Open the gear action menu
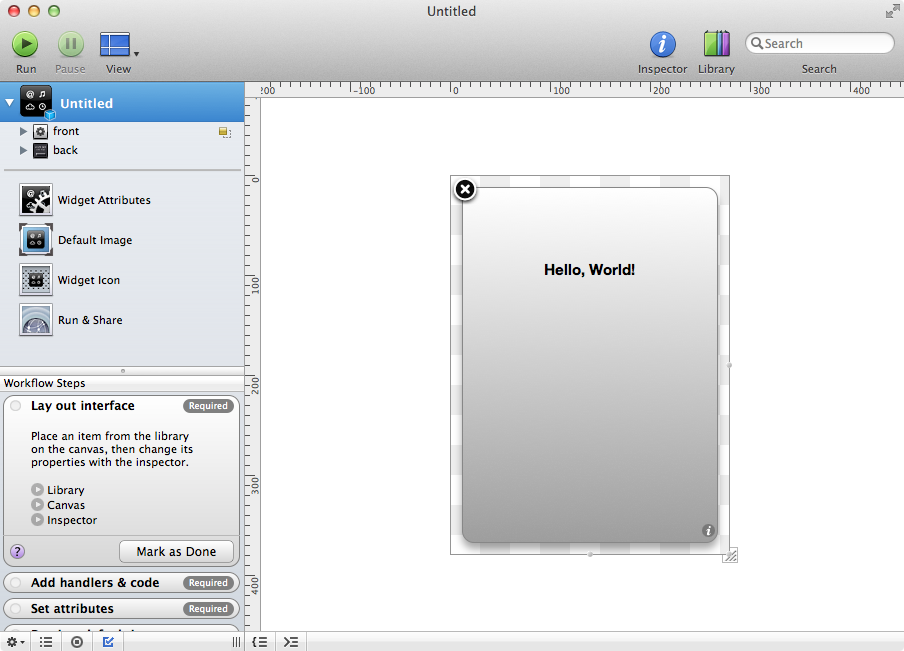Image resolution: width=904 pixels, height=651 pixels. pos(15,642)
